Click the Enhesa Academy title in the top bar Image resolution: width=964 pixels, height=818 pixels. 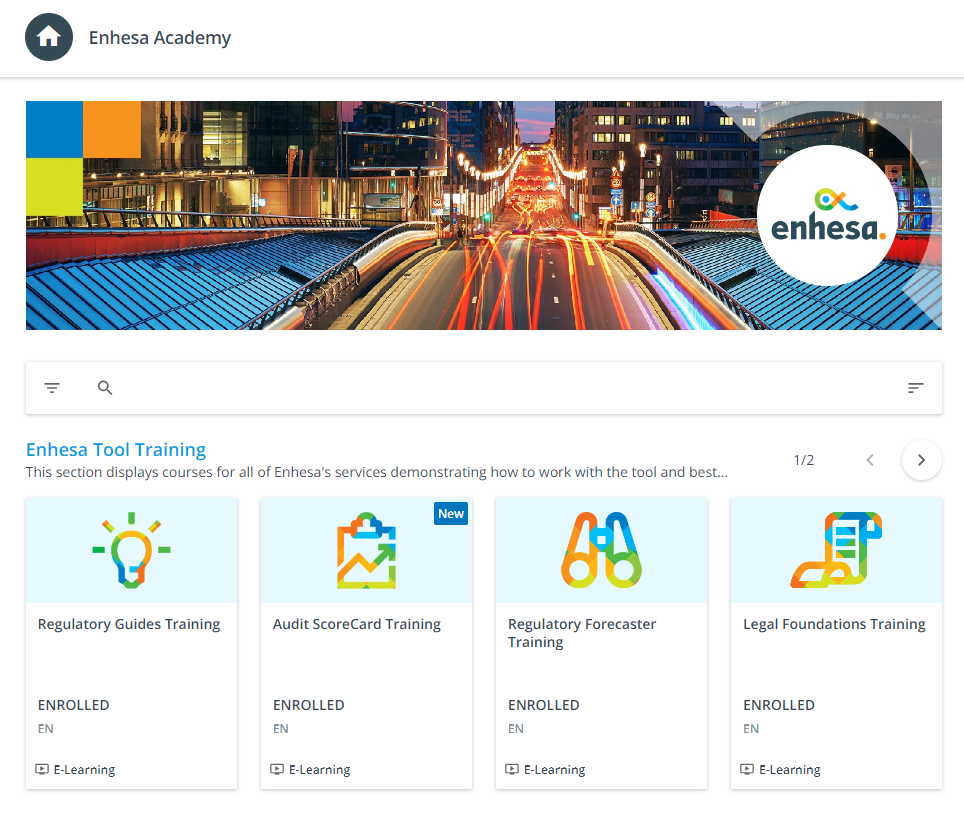(x=160, y=37)
